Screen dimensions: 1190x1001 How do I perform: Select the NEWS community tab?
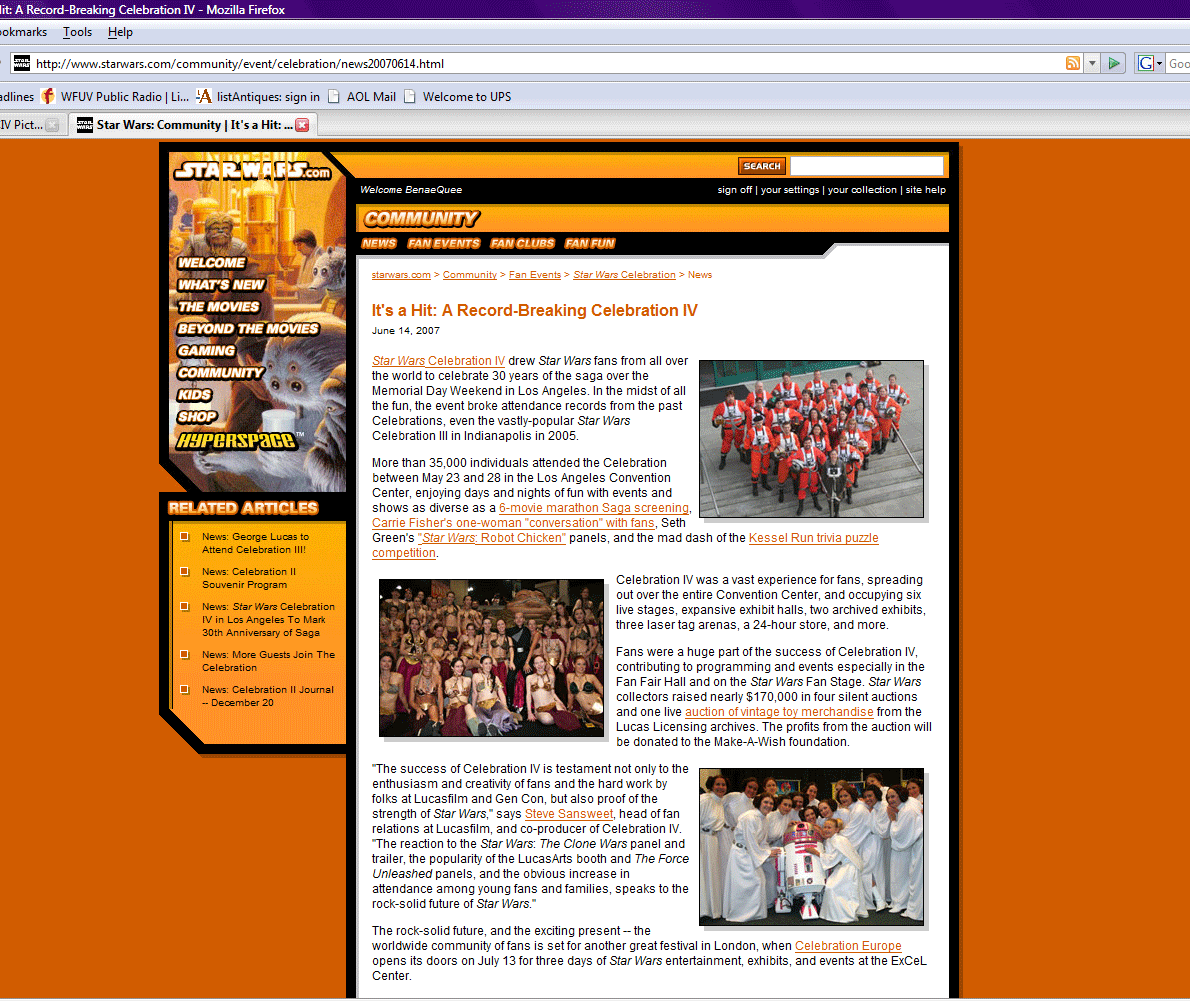tap(379, 244)
